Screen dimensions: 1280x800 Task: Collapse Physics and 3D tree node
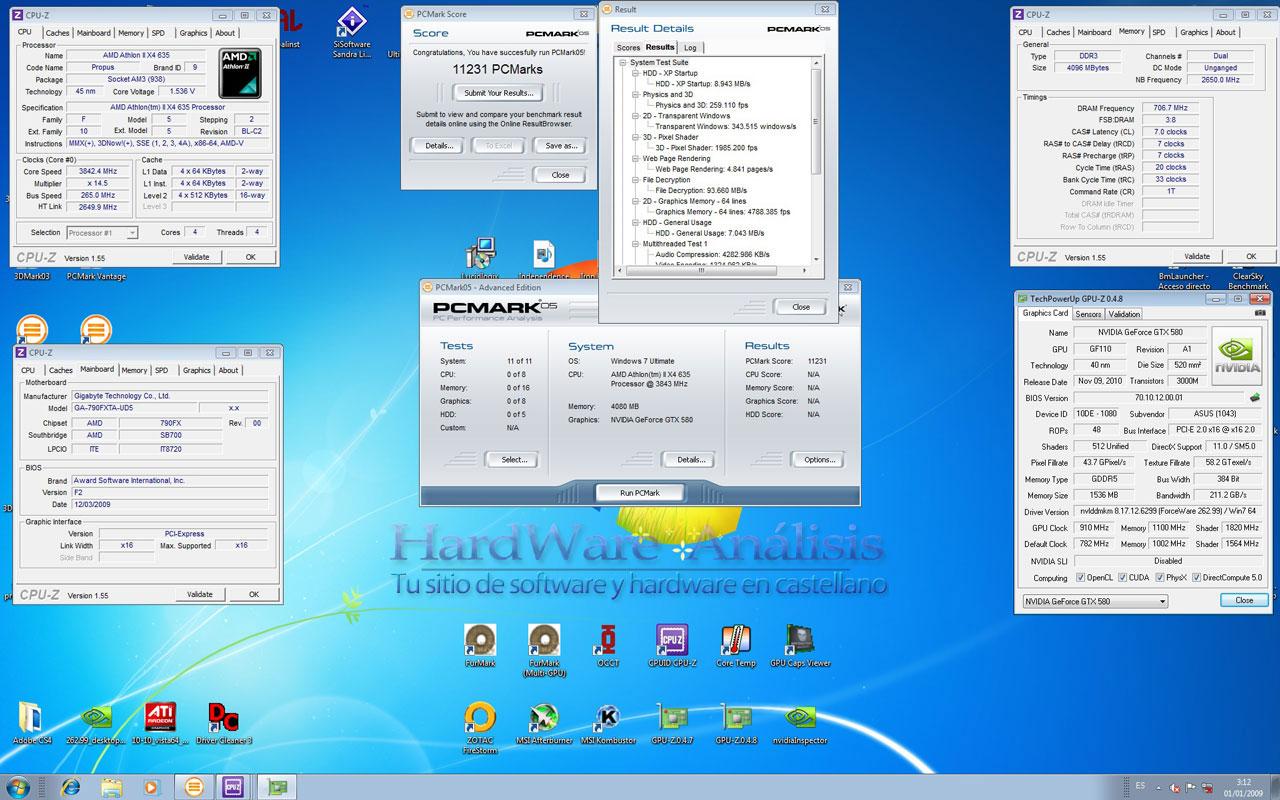635,94
